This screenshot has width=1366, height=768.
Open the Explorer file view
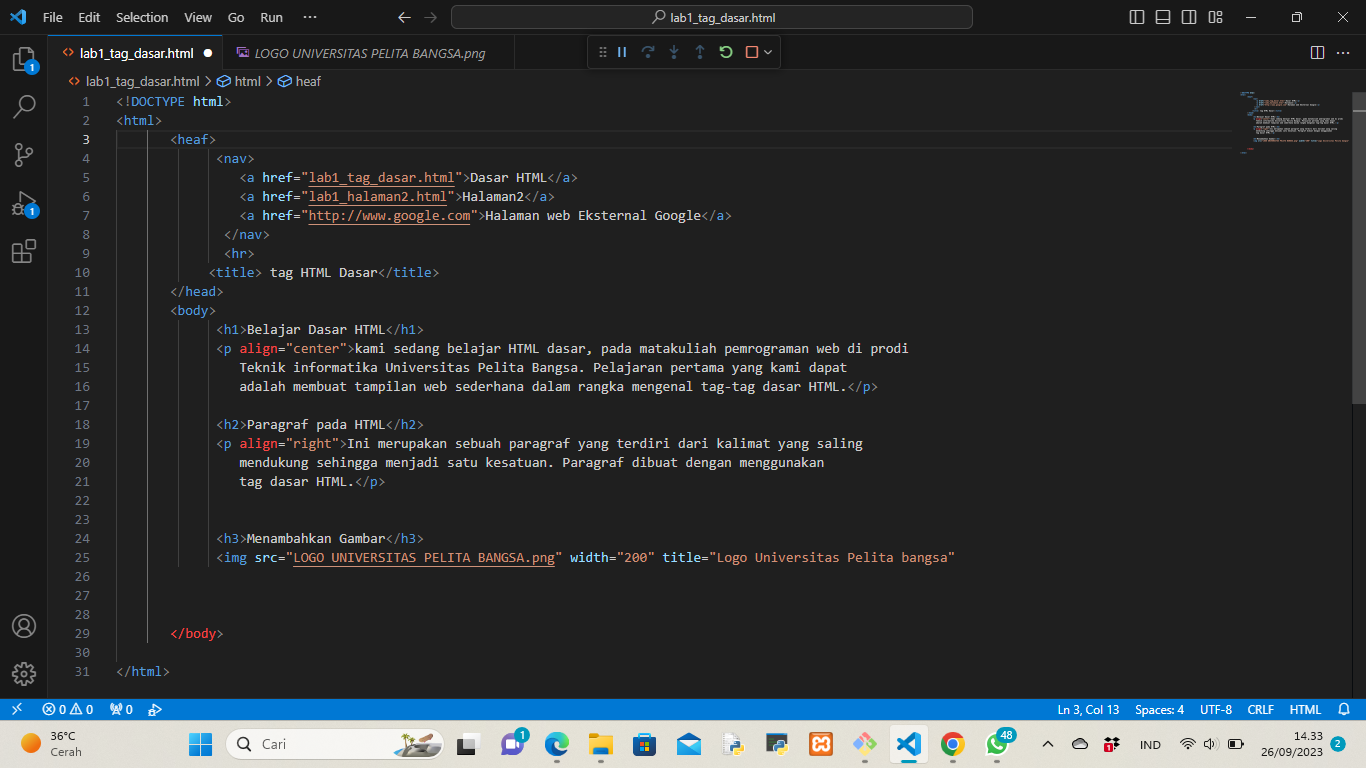(x=24, y=60)
